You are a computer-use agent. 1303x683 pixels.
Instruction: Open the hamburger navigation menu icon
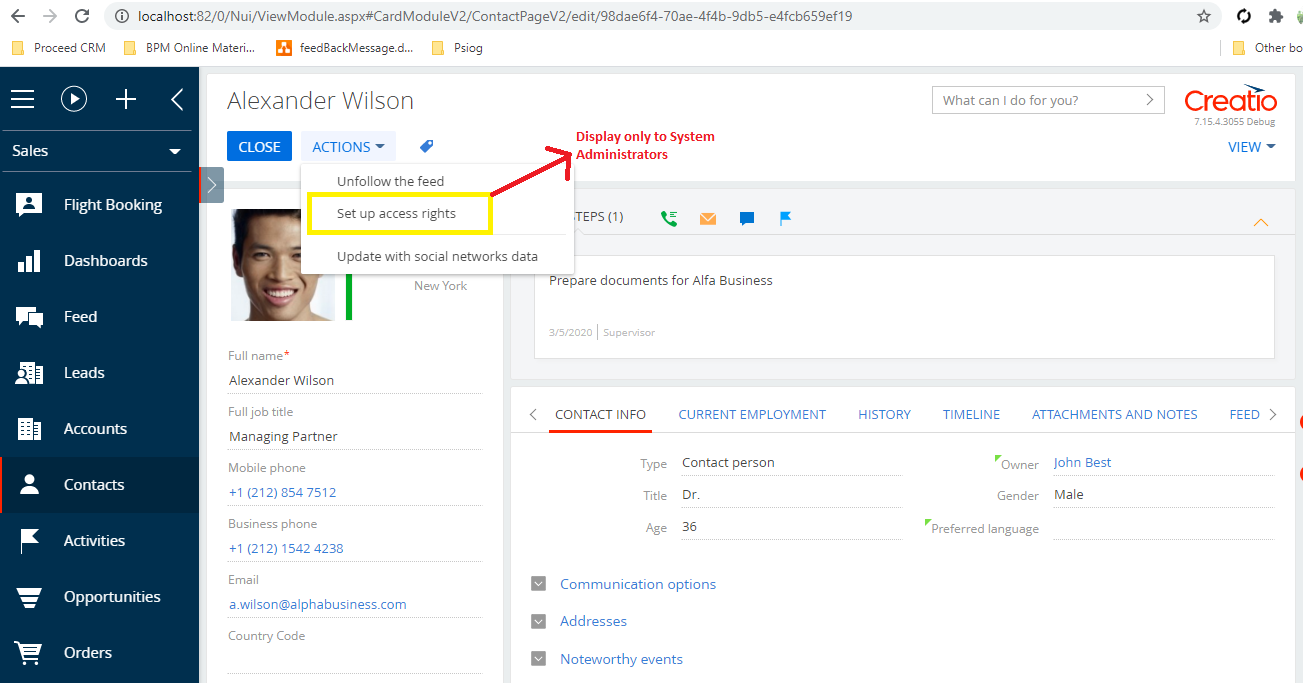coord(22,99)
